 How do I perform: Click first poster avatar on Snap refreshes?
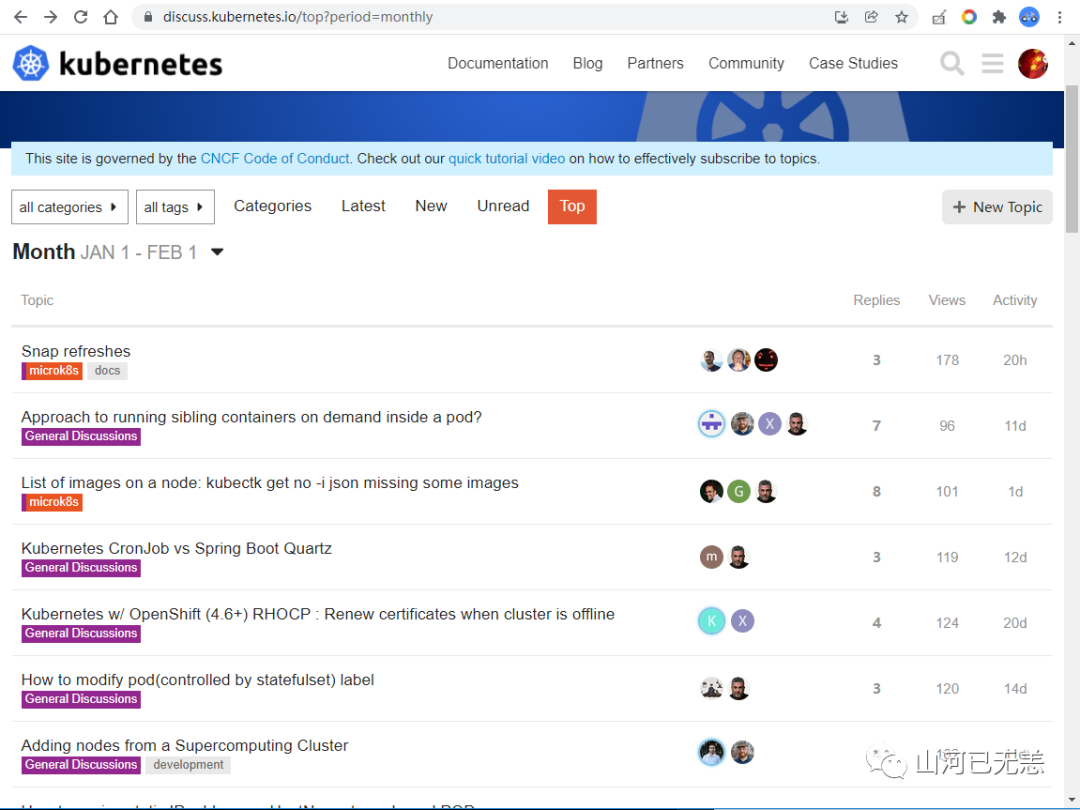711,360
